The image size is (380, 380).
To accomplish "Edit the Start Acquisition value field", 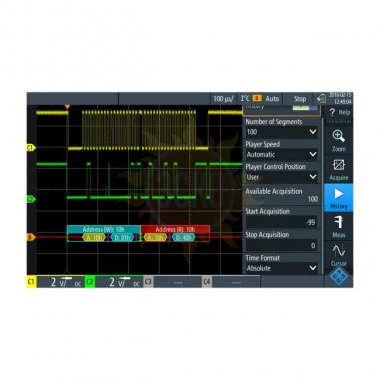I will [x=282, y=222].
